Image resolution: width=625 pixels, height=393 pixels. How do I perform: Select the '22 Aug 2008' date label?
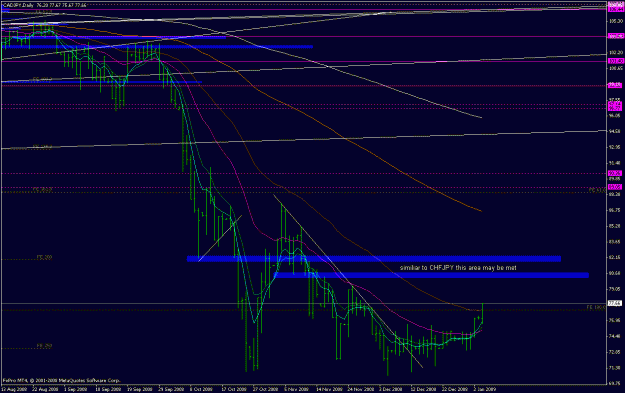[45, 389]
